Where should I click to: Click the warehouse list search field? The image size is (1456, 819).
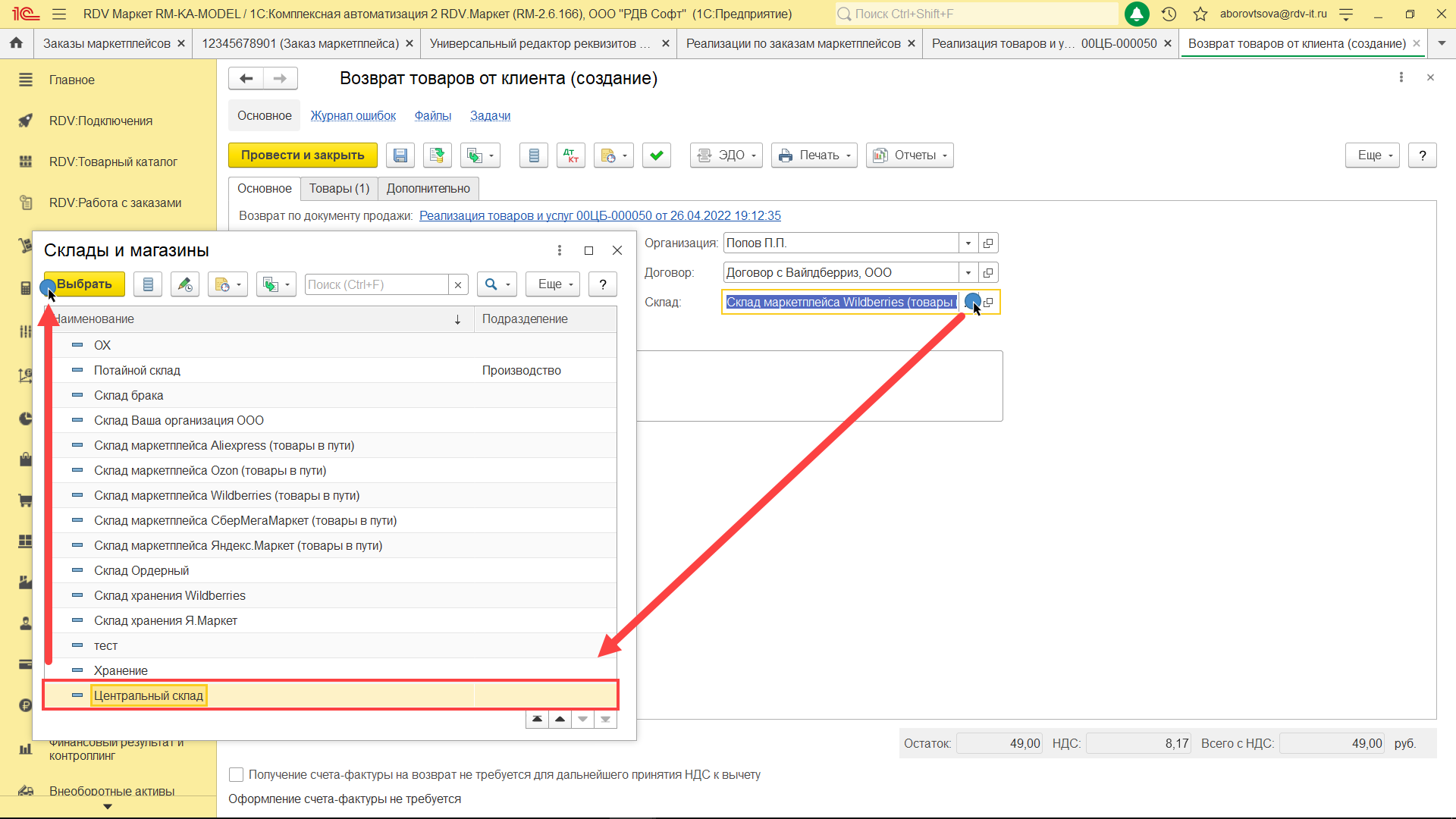coord(375,284)
